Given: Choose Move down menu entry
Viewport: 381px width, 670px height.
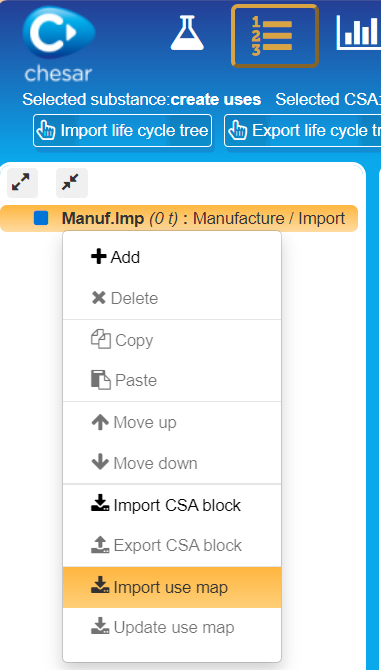Looking at the screenshot, I should point(172,463).
